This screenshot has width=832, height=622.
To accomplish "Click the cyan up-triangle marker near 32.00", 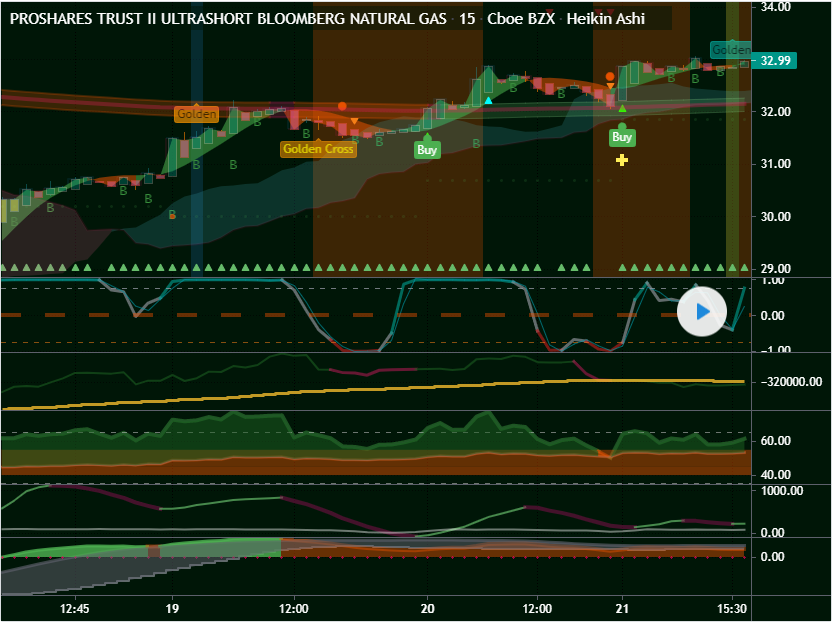I will click(488, 100).
